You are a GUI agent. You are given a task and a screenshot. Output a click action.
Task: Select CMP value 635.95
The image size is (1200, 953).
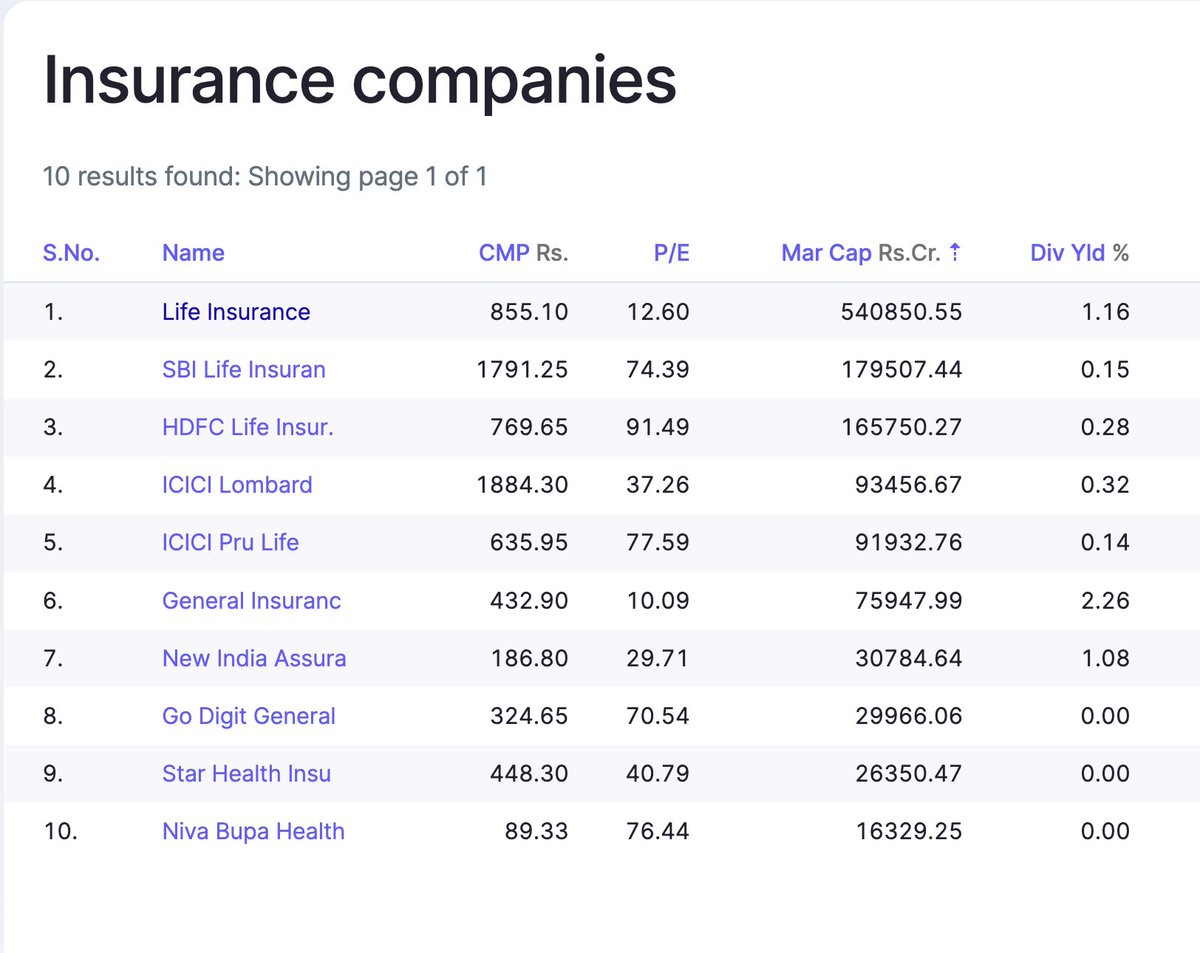coord(529,543)
